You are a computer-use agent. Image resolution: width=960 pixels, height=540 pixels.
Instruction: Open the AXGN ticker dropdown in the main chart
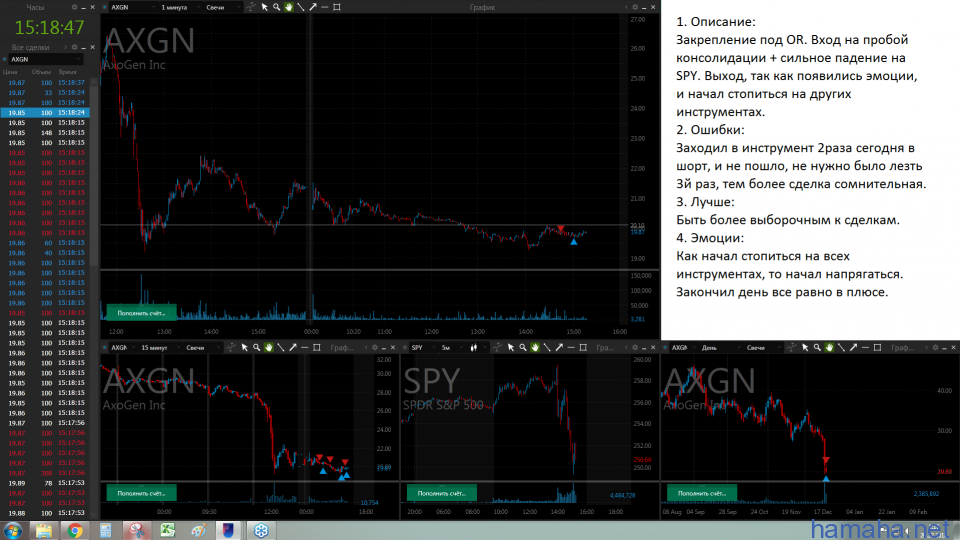tap(132, 7)
